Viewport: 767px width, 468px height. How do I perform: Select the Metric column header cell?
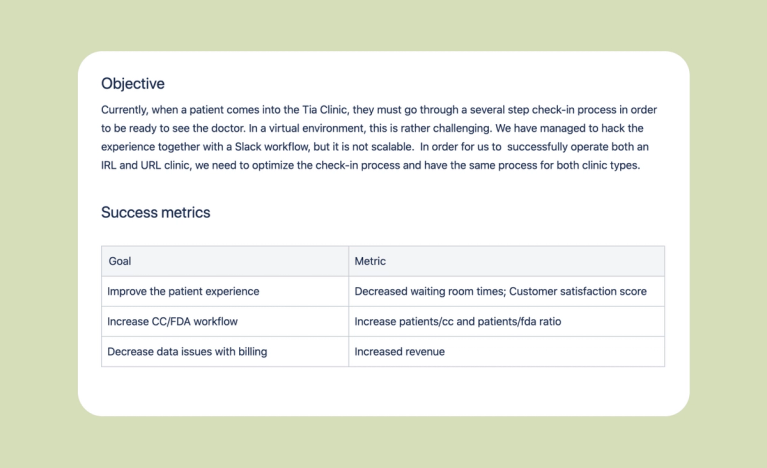click(x=506, y=261)
